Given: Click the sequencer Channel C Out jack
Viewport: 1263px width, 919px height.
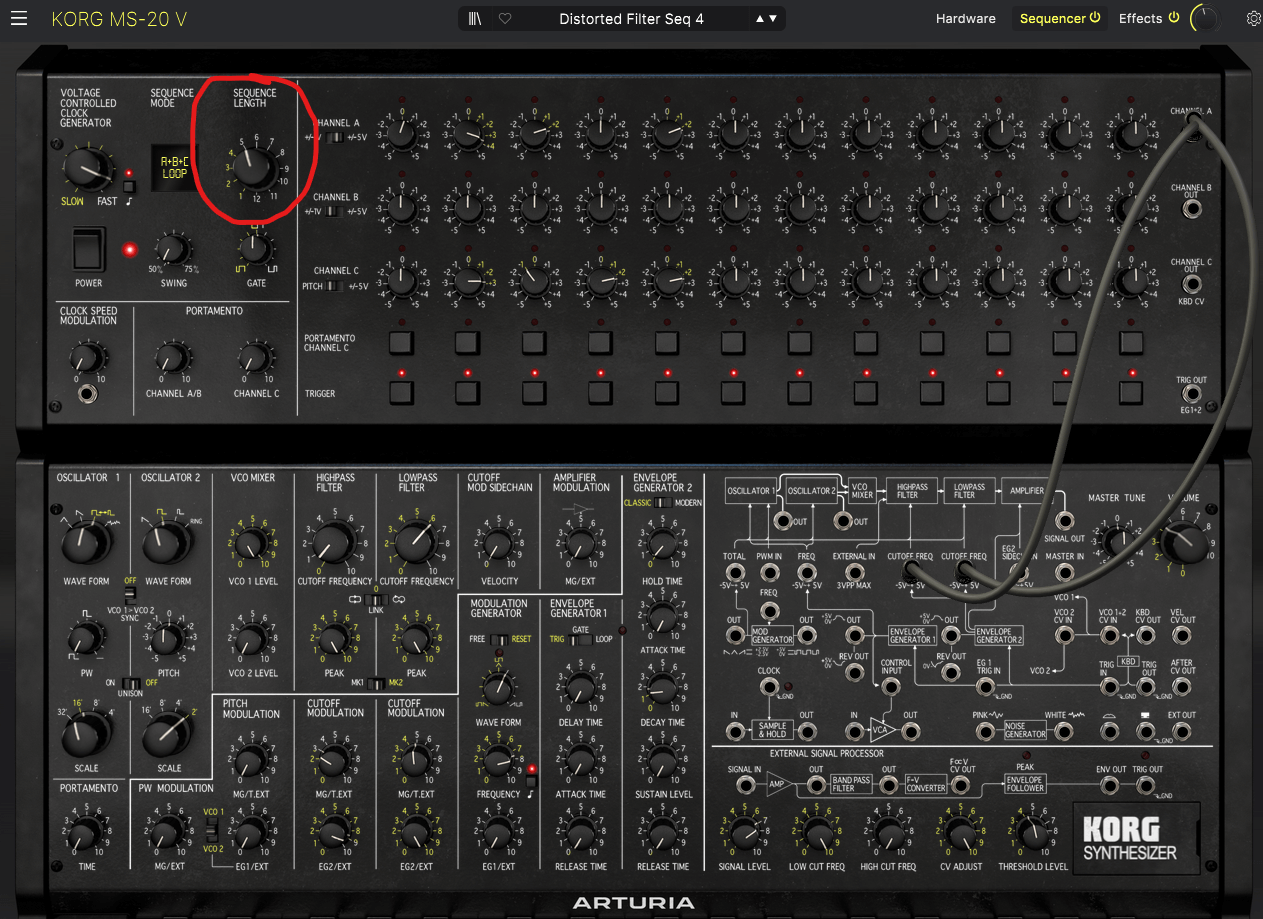Looking at the screenshot, I should point(1192,284).
